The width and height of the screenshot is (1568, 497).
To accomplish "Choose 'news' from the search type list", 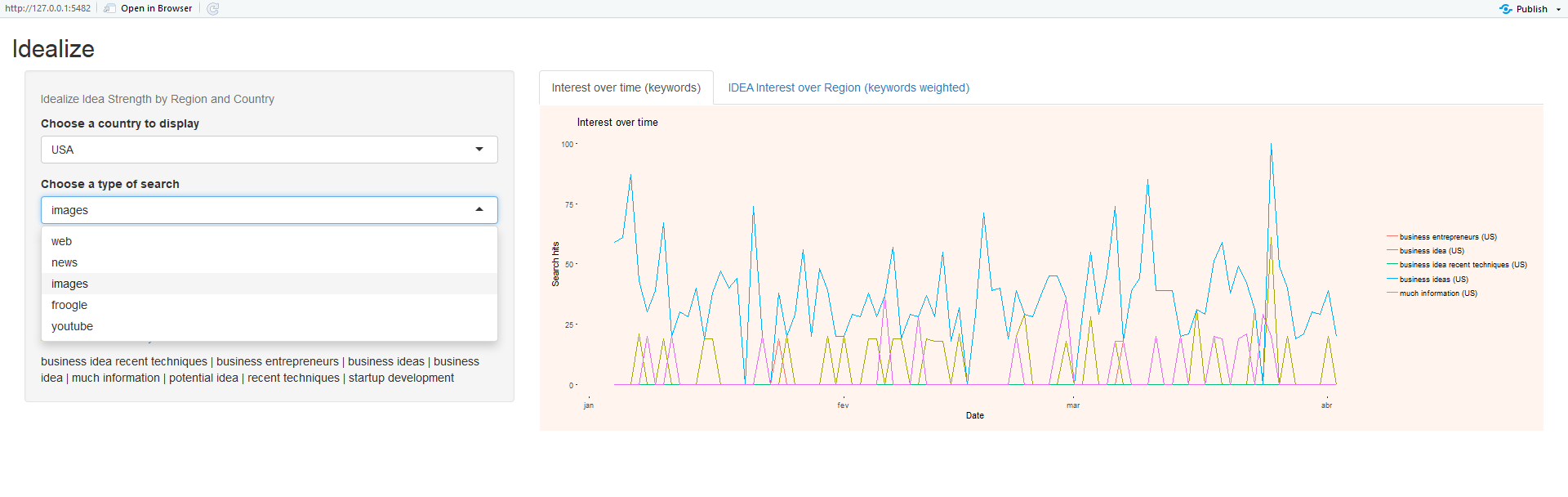I will coord(65,262).
